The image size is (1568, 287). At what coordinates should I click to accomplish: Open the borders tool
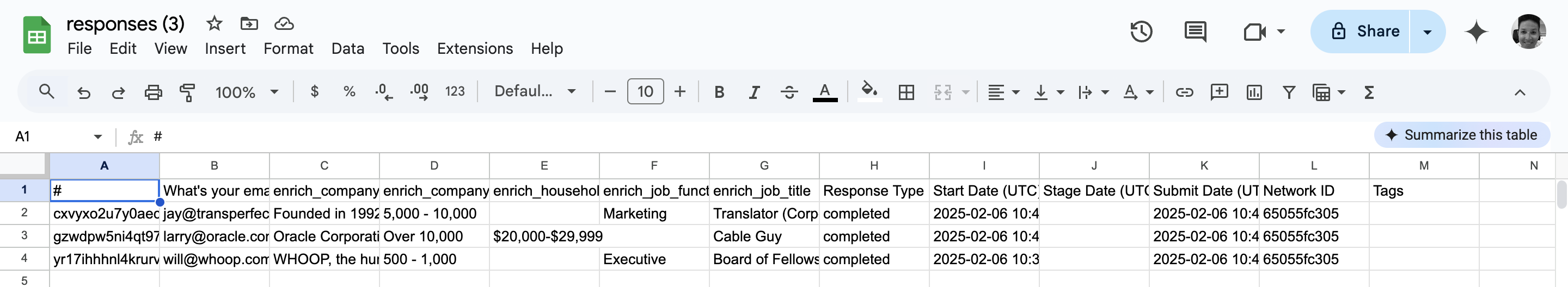pyautogui.click(x=906, y=92)
